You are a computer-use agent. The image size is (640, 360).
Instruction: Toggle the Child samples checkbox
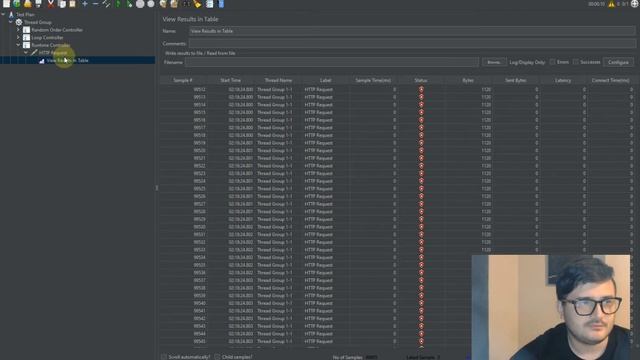click(x=217, y=357)
